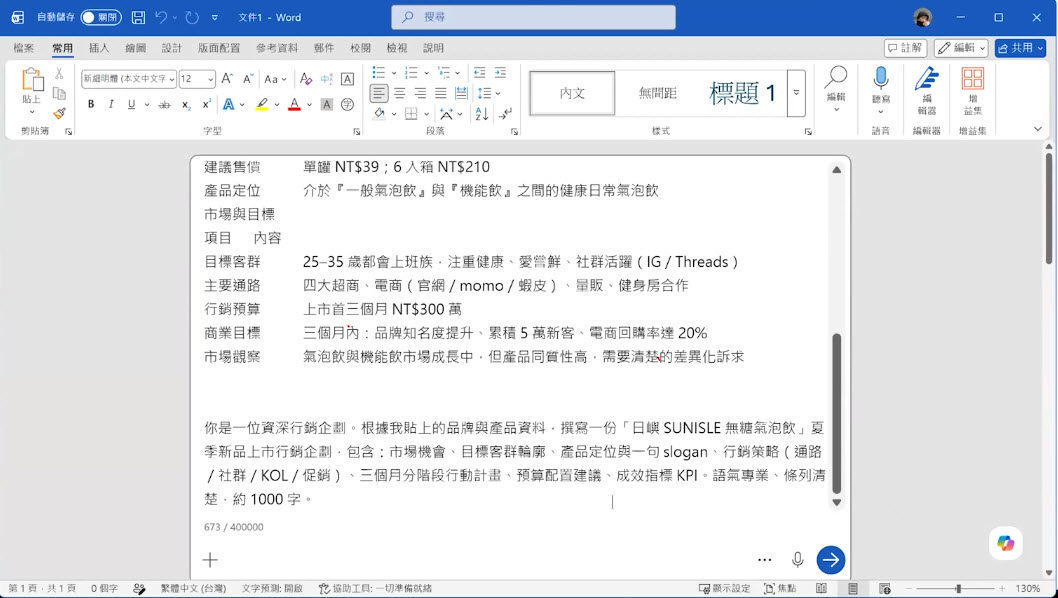Click the Copilot prompt scrollbar thumb
1058x598 pixels.
pyautogui.click(x=837, y=413)
